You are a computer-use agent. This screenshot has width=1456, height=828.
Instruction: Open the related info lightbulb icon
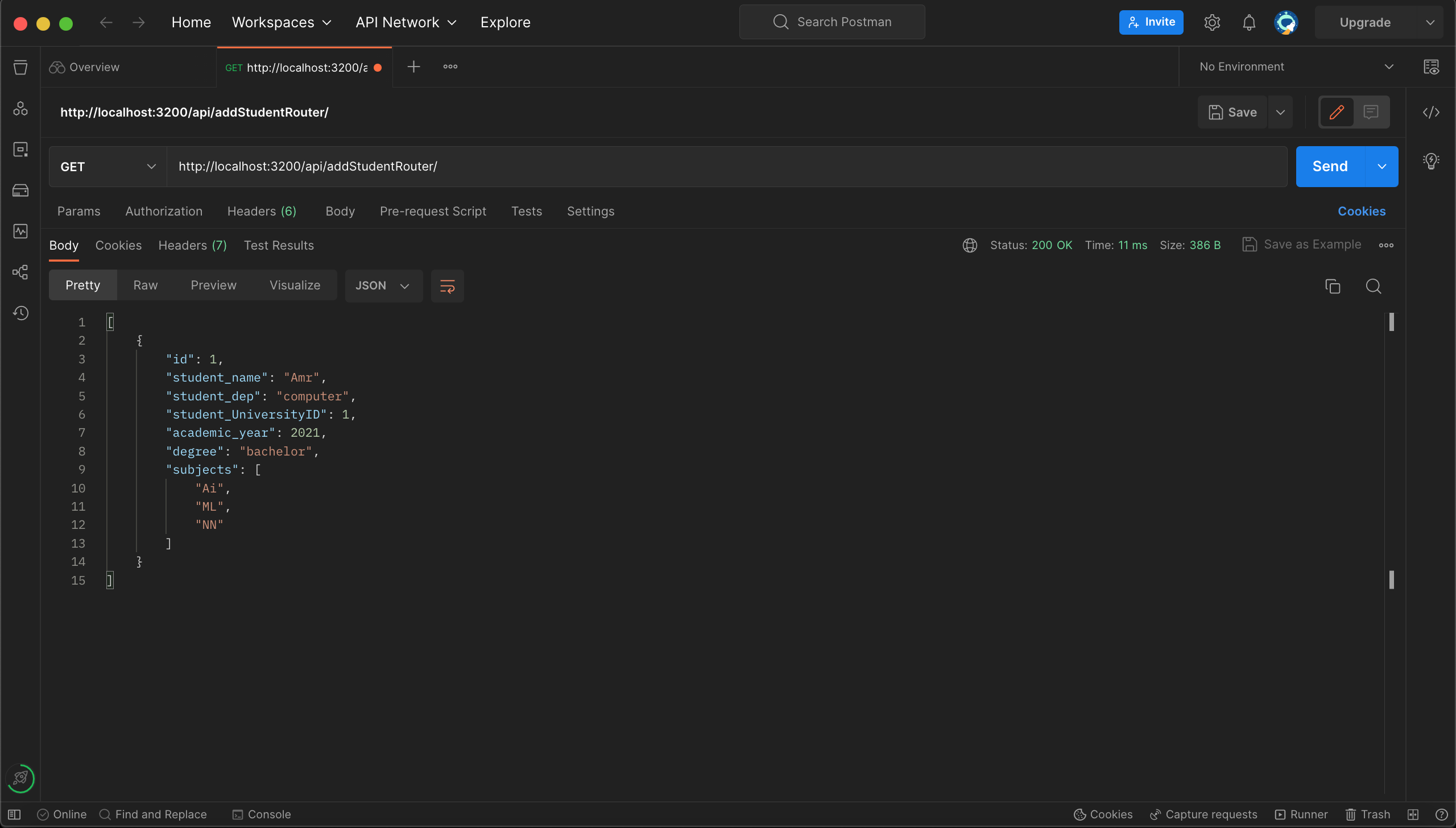tap(1431, 161)
